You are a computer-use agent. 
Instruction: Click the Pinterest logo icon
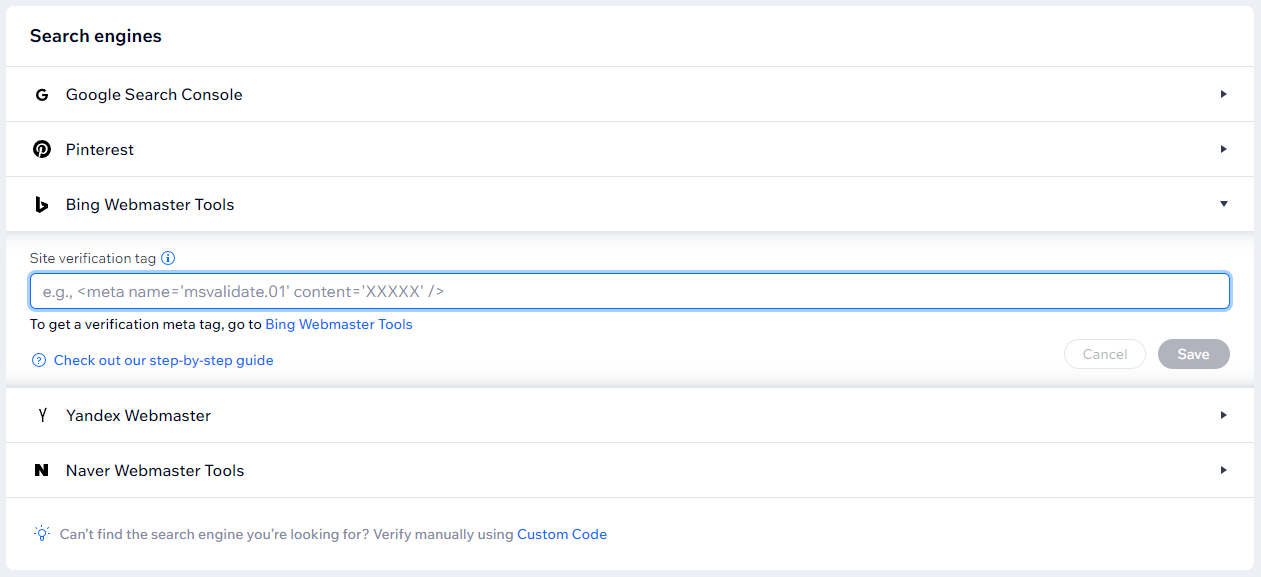click(41, 149)
